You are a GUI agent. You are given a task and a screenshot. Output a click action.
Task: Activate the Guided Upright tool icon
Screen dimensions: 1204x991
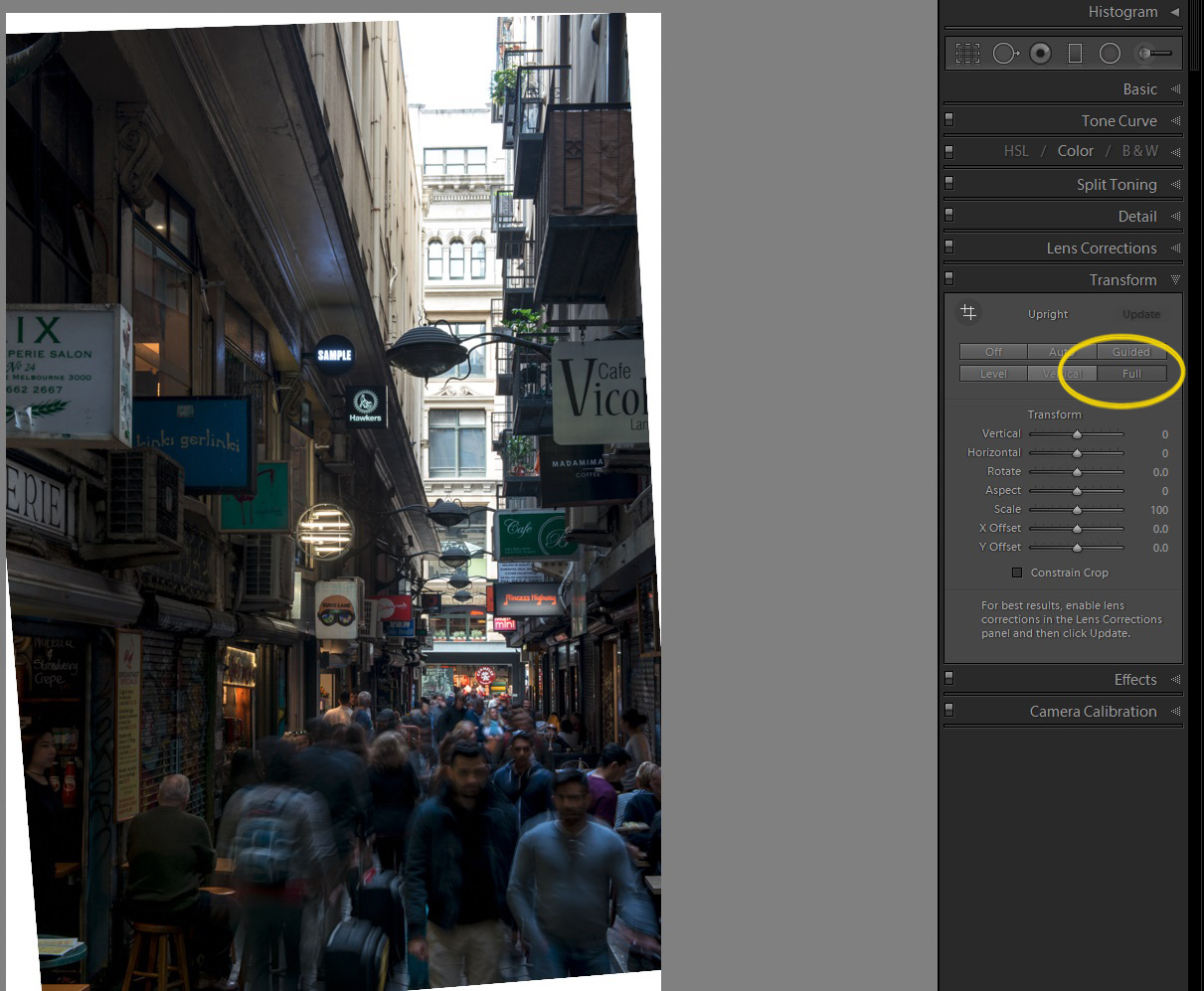tap(968, 313)
